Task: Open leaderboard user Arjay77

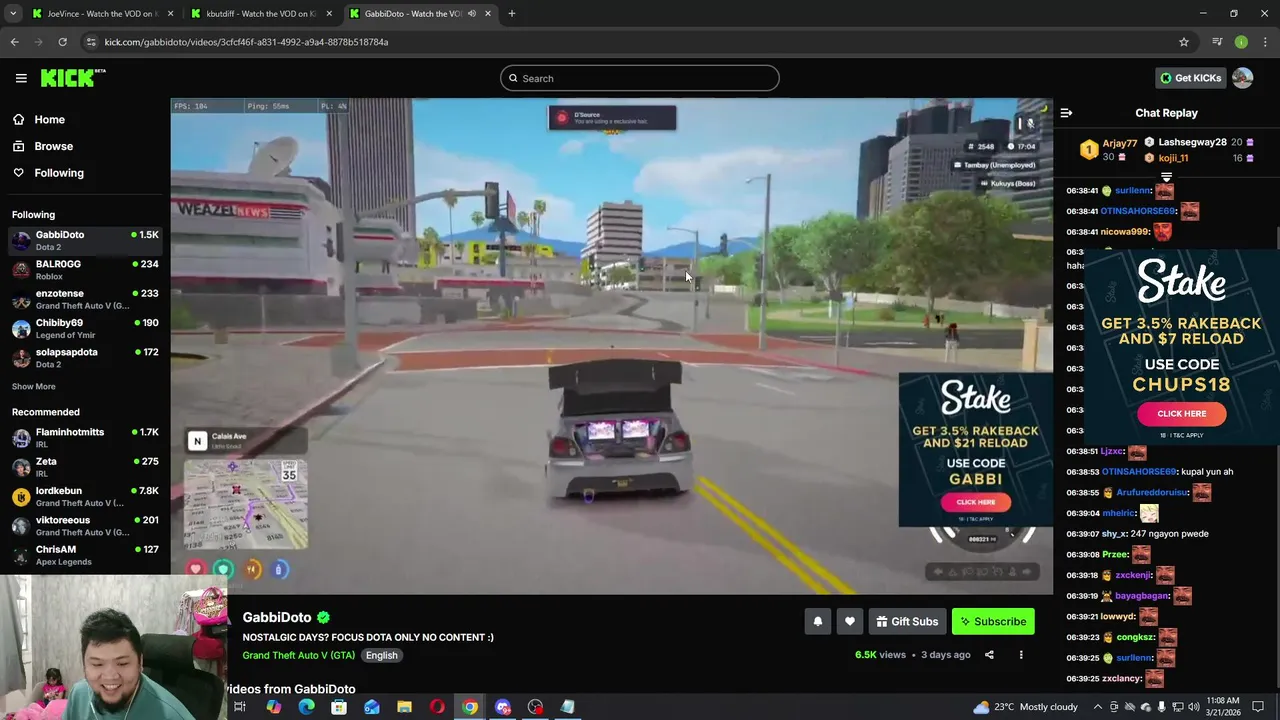Action: click(1119, 144)
